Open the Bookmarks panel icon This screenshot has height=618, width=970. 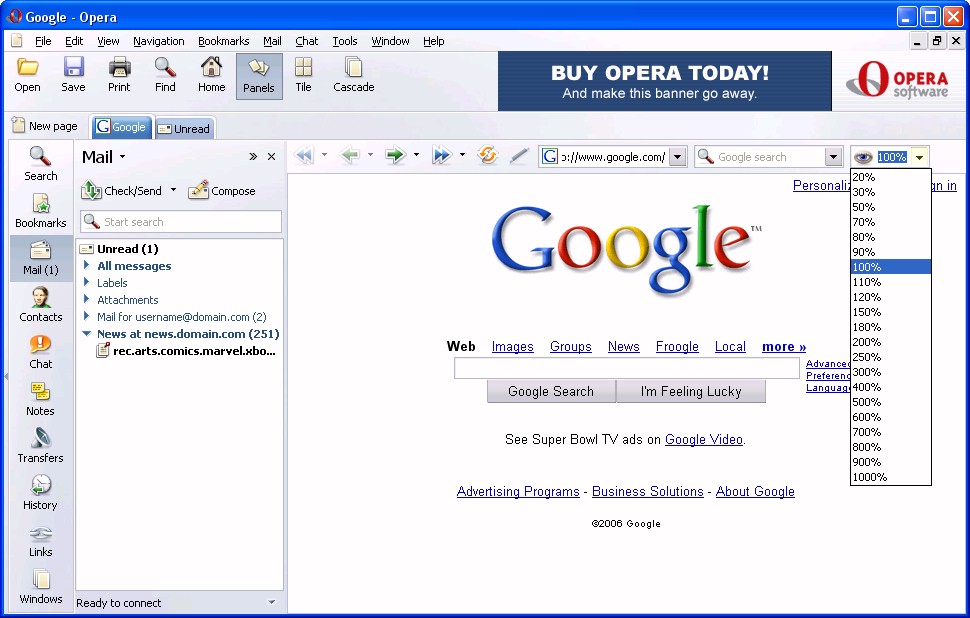click(41, 204)
